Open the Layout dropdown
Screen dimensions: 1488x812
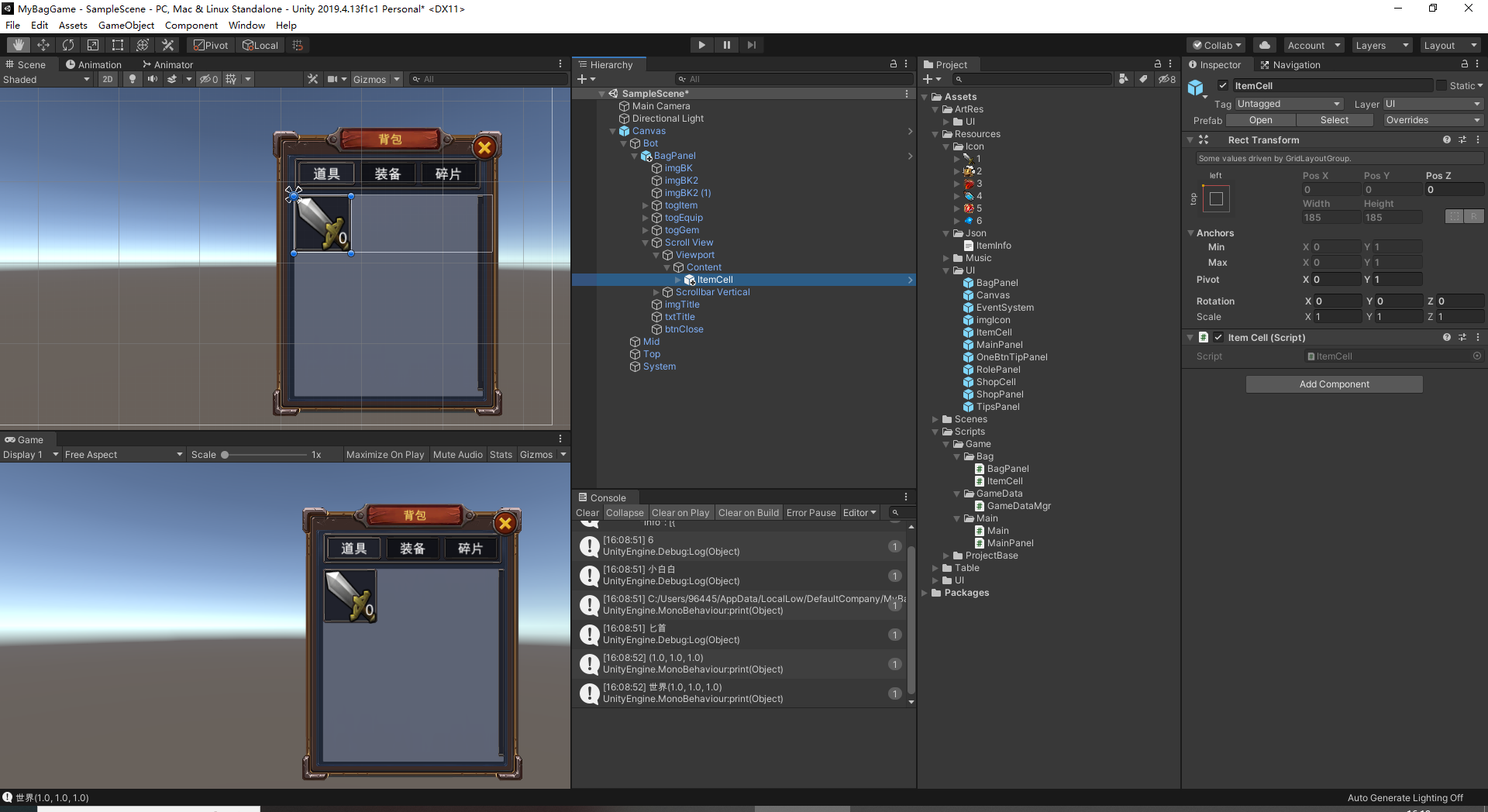click(1451, 45)
